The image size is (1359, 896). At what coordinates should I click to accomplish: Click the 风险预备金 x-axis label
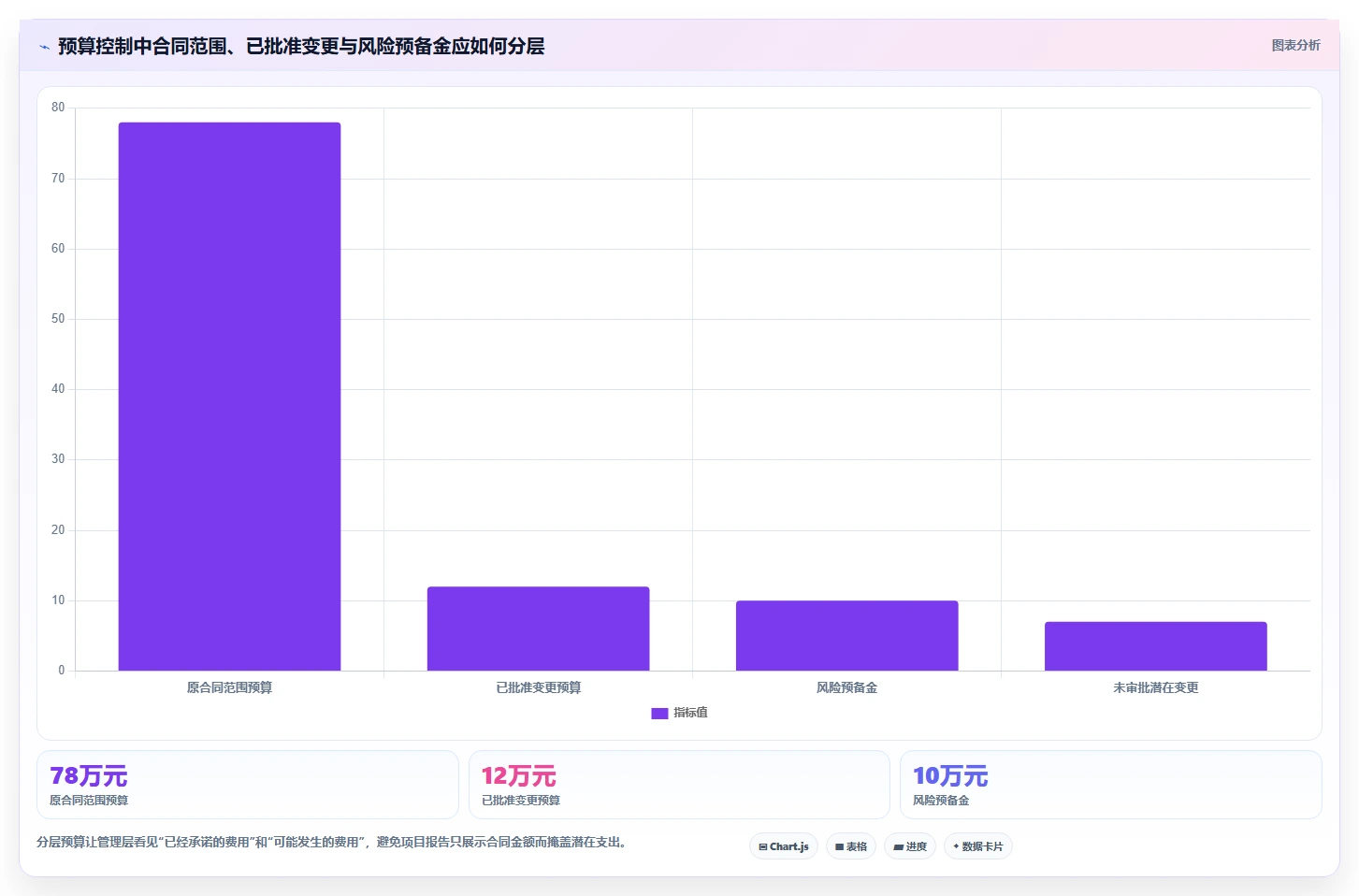tap(846, 687)
